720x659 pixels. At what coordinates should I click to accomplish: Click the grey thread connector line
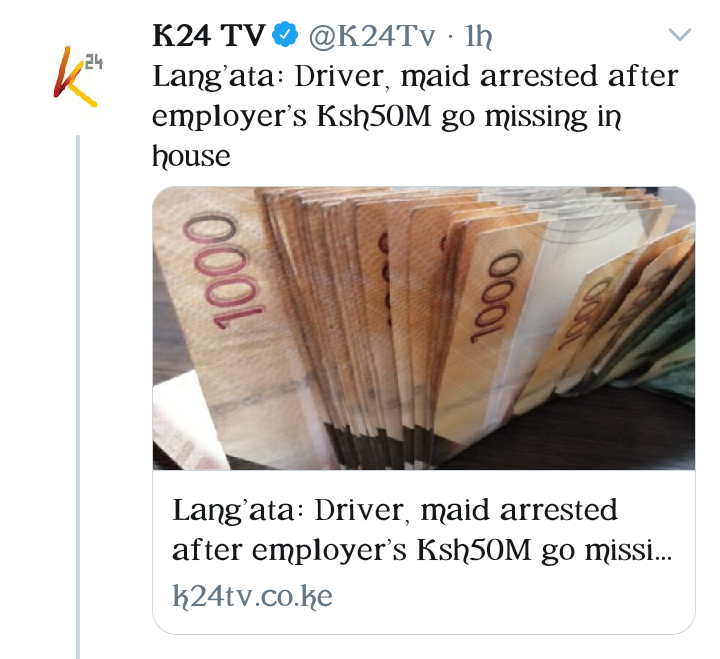pos(78,397)
